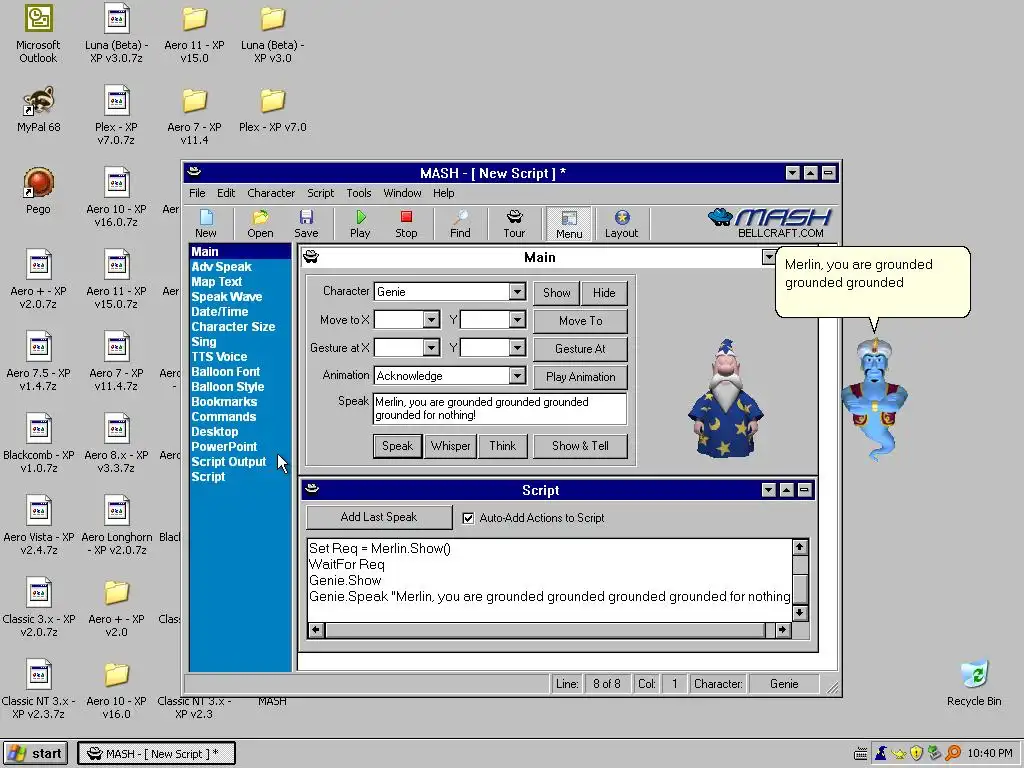Select Adv Speak in the sidebar

221,266
